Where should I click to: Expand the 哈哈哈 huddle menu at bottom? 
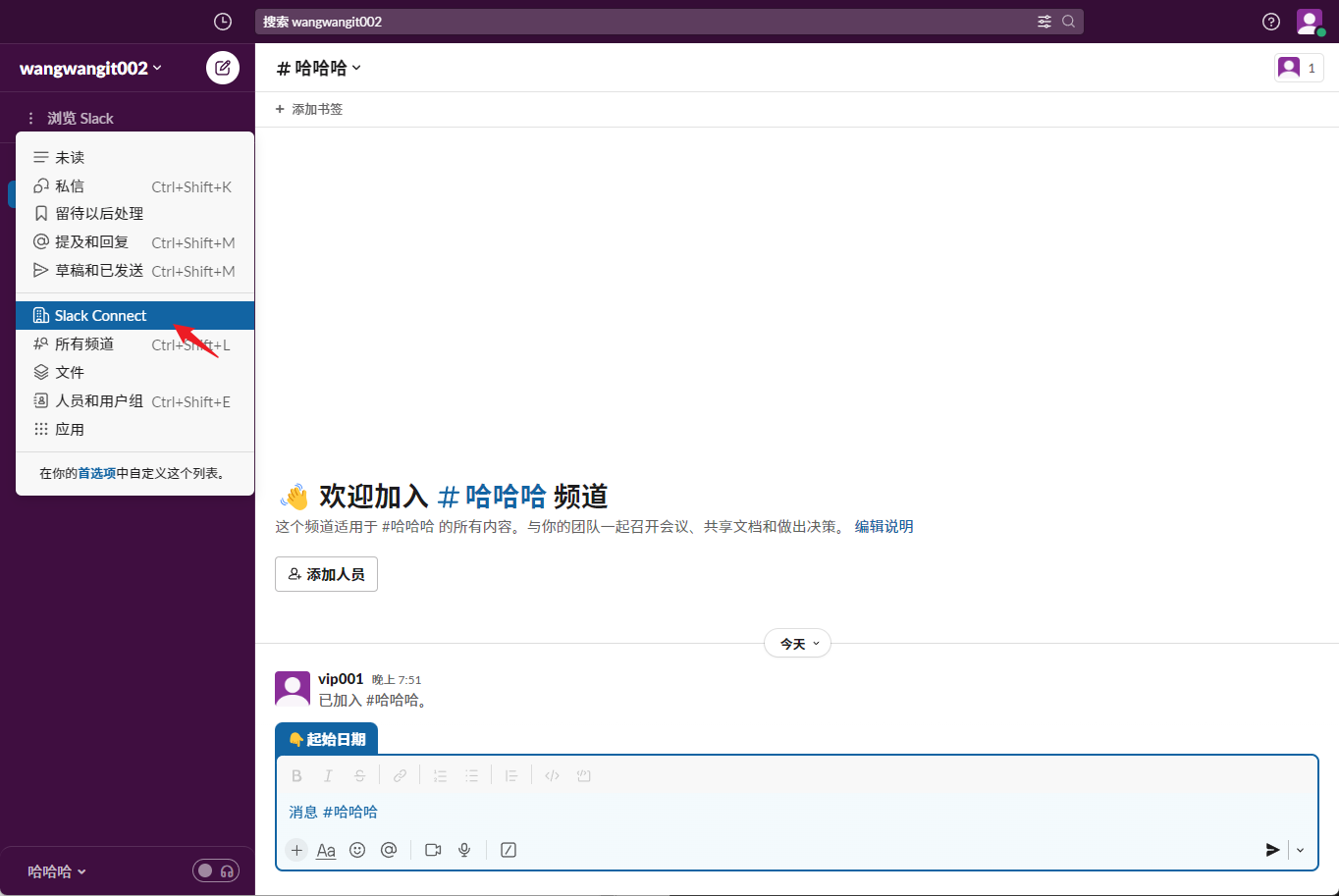click(x=57, y=871)
